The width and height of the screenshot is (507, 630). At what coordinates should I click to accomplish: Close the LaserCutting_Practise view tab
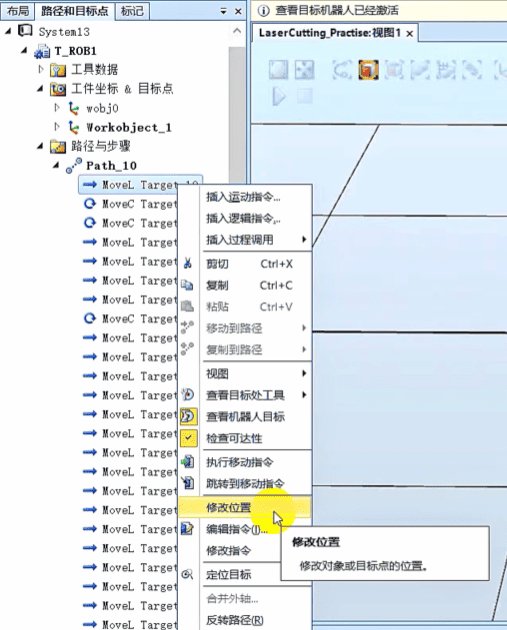pyautogui.click(x=409, y=34)
